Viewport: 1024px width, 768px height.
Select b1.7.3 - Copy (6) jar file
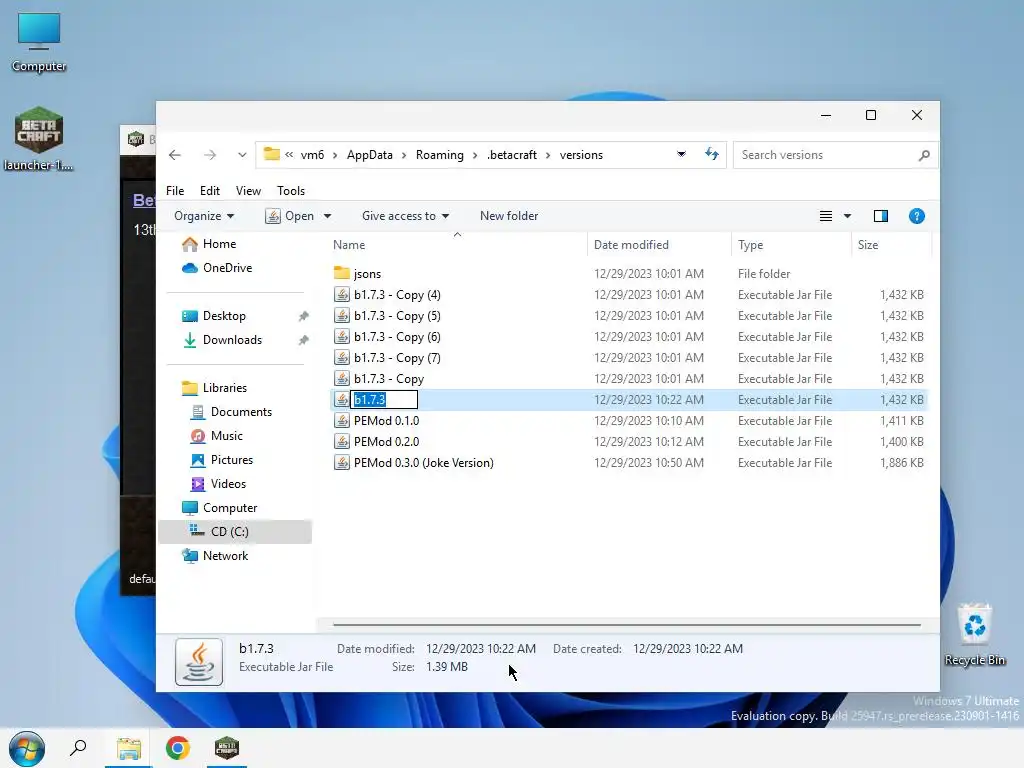point(397,337)
